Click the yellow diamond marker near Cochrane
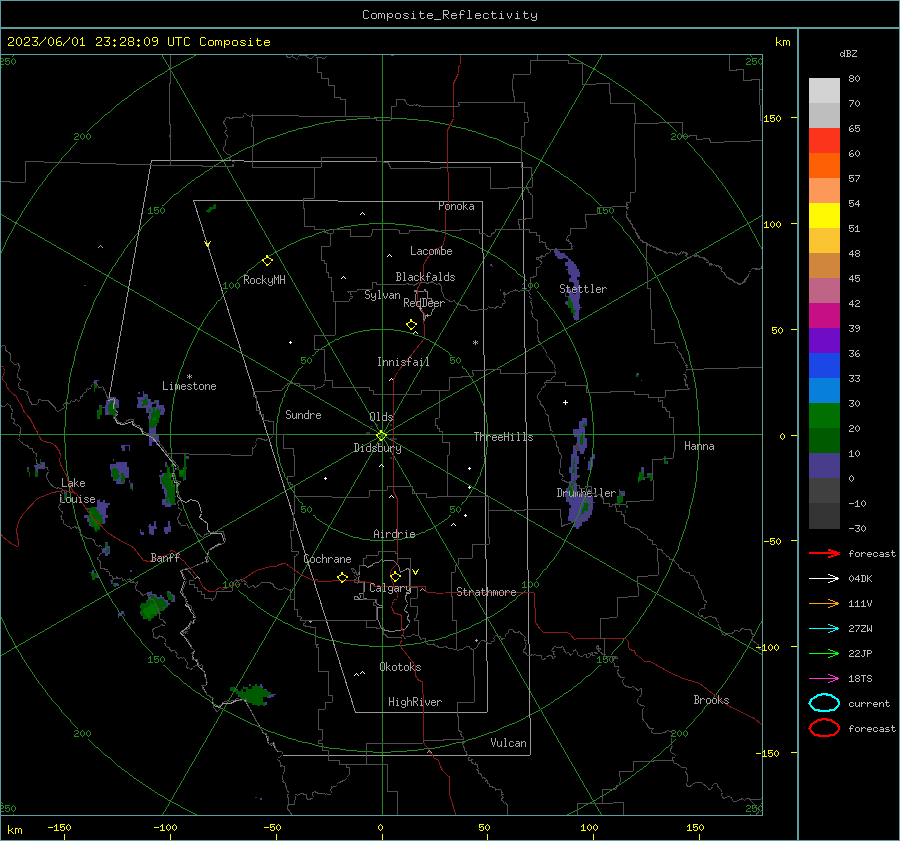The height and width of the screenshot is (841, 900). (342, 577)
